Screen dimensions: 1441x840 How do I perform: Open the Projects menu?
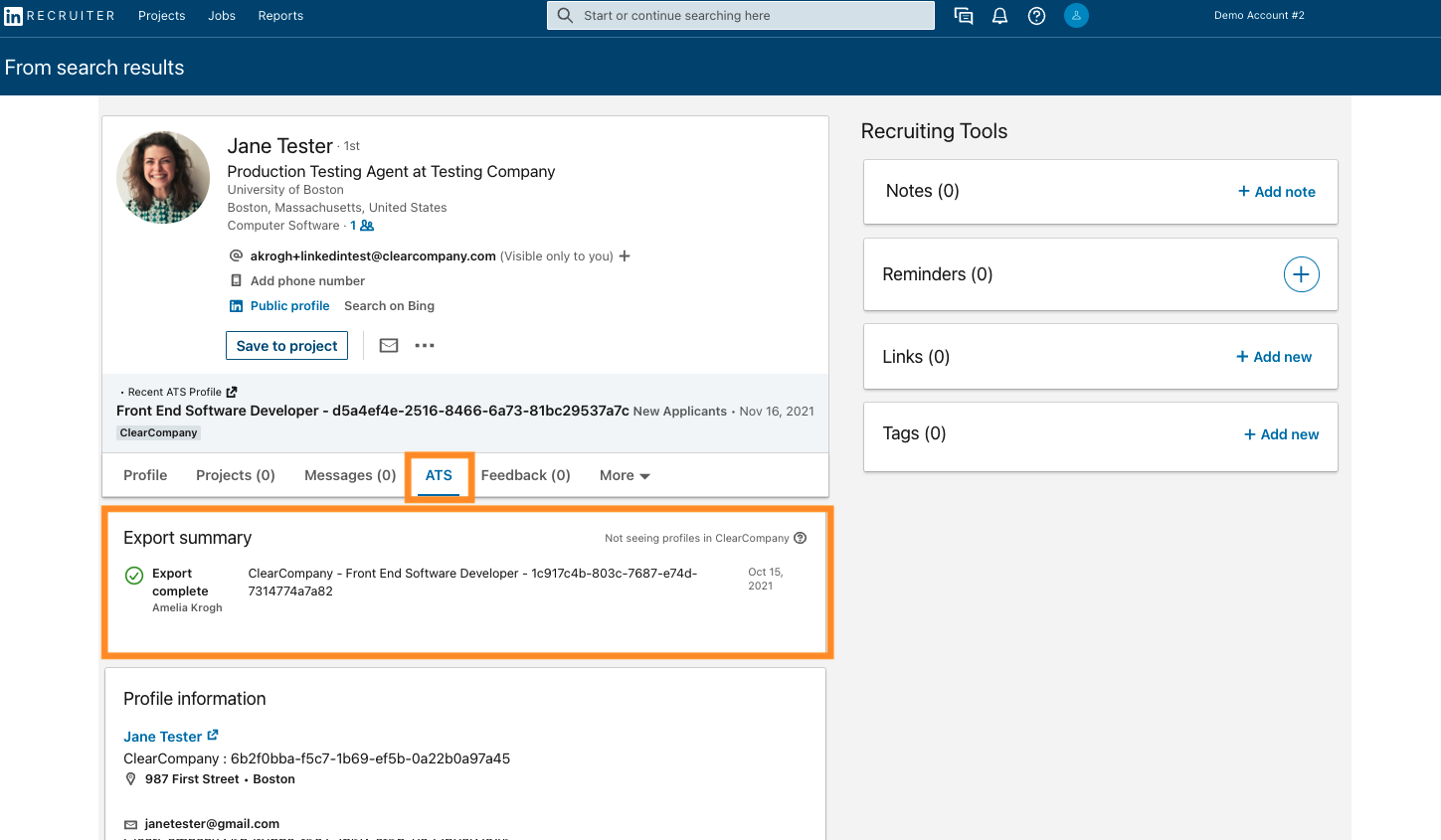point(162,16)
